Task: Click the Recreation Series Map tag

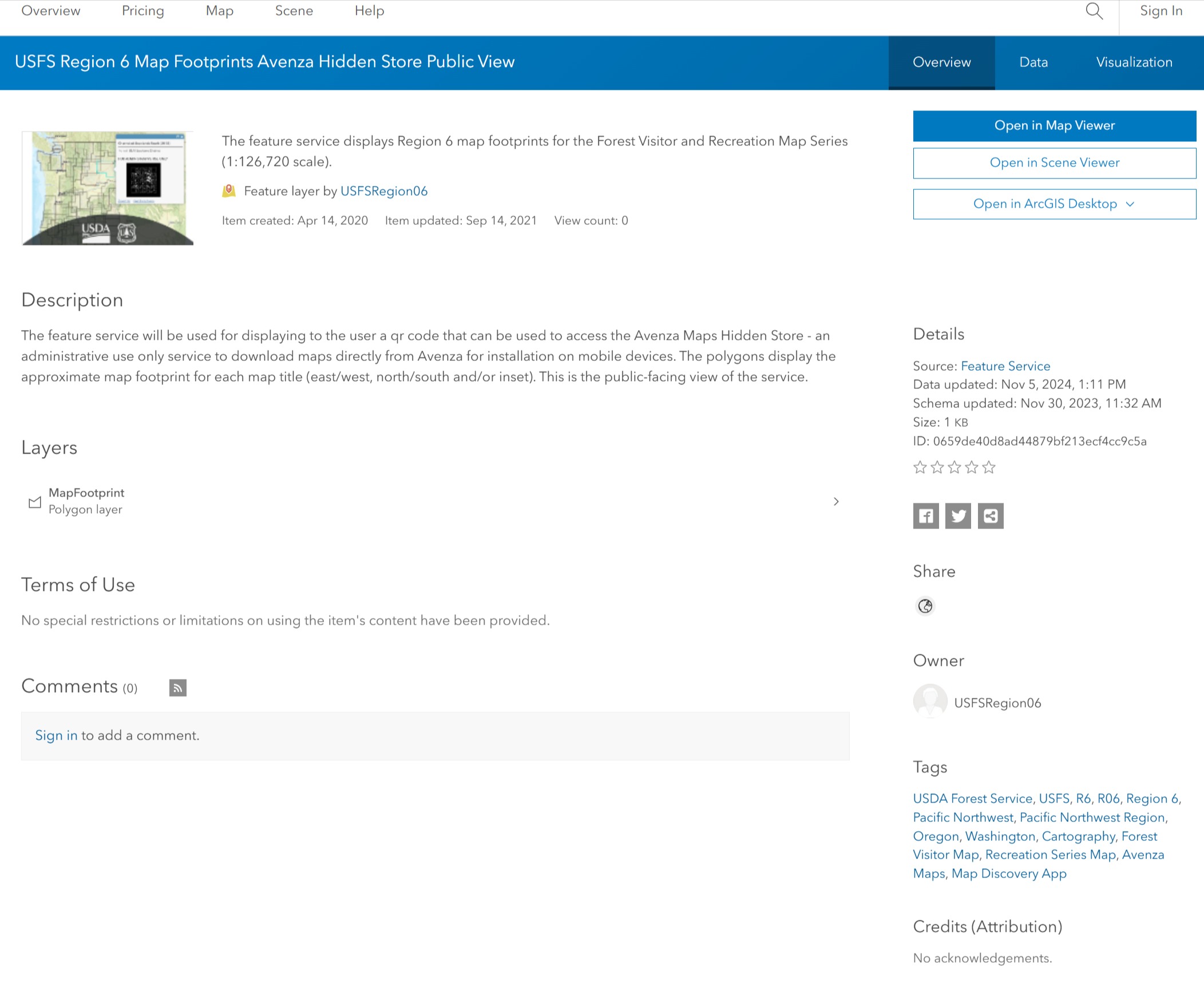Action: [x=1051, y=855]
